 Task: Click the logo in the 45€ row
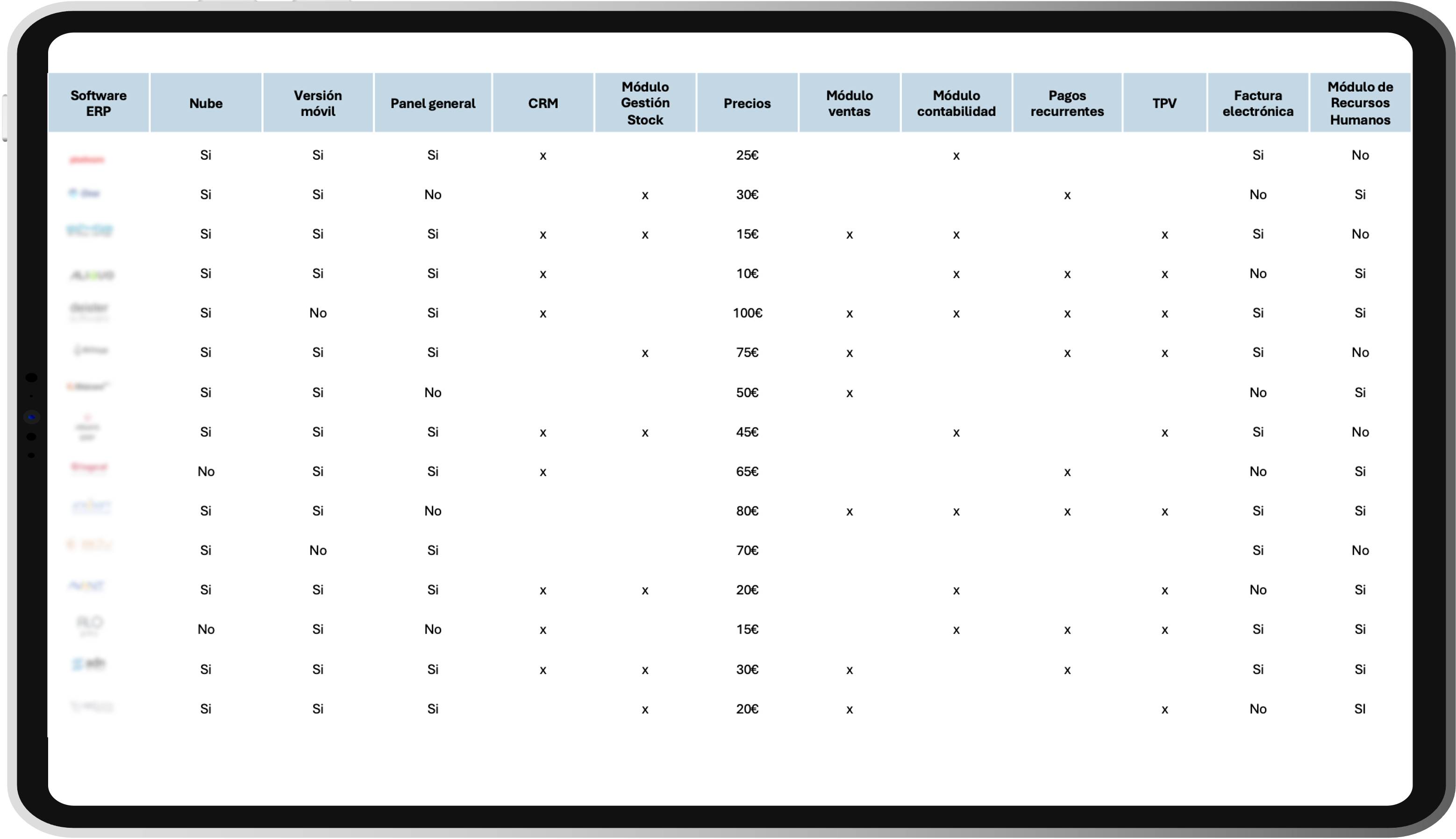coord(88,428)
